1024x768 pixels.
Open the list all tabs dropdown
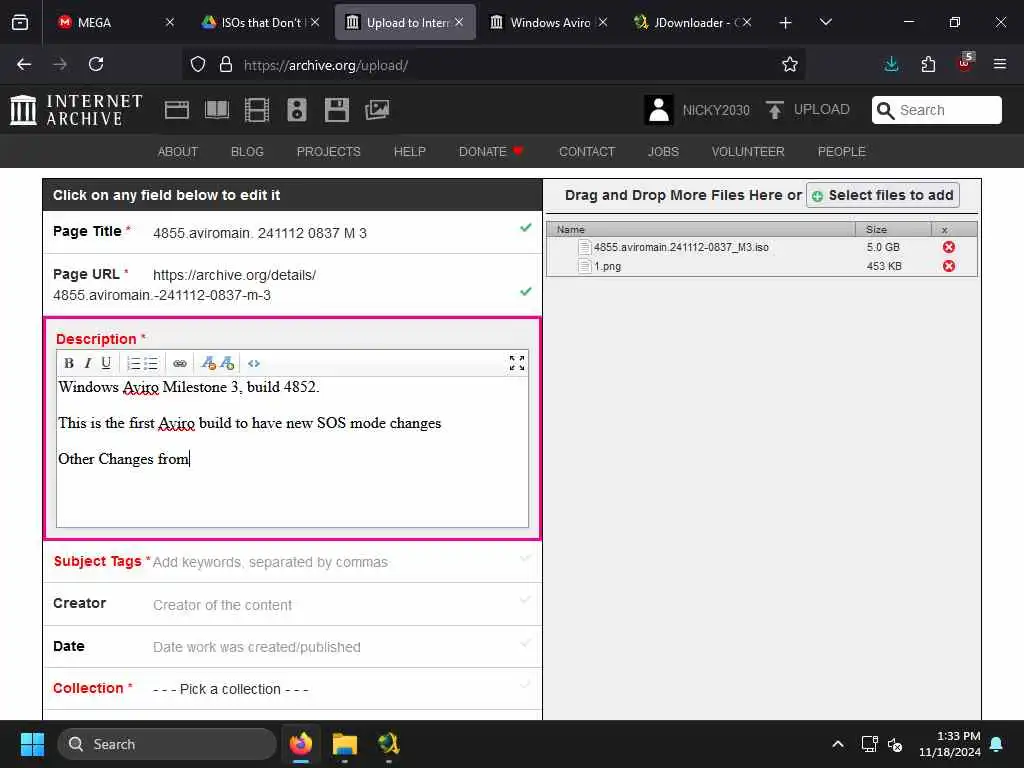point(826,23)
